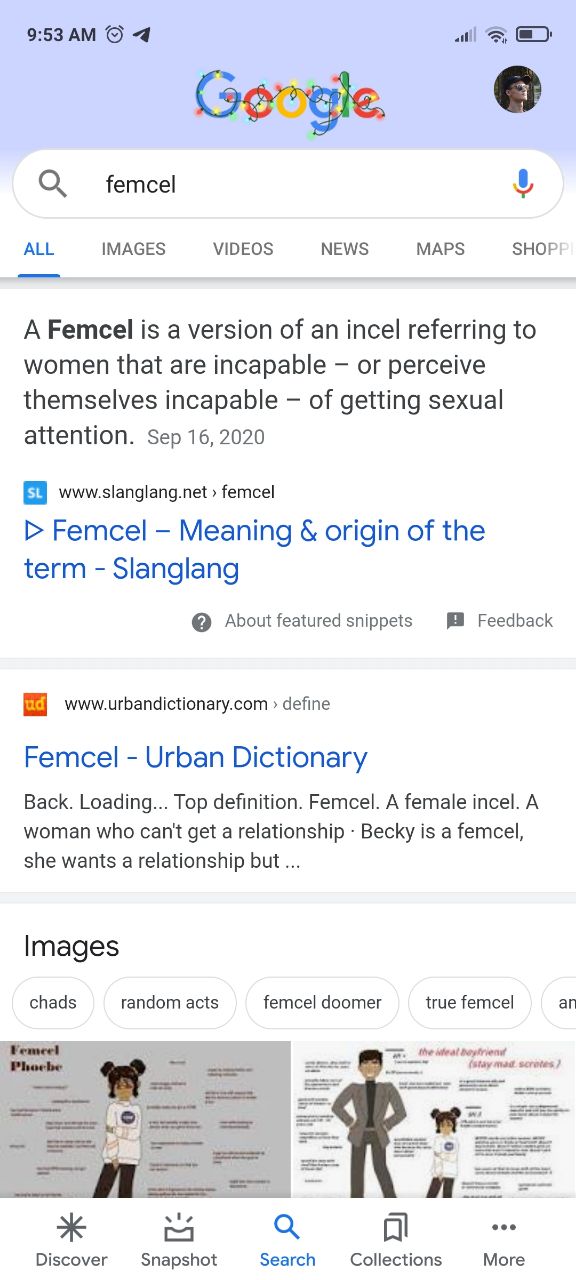This screenshot has width=576, height=1280.
Task: Switch to the IMAGES tab
Action: coord(133,249)
